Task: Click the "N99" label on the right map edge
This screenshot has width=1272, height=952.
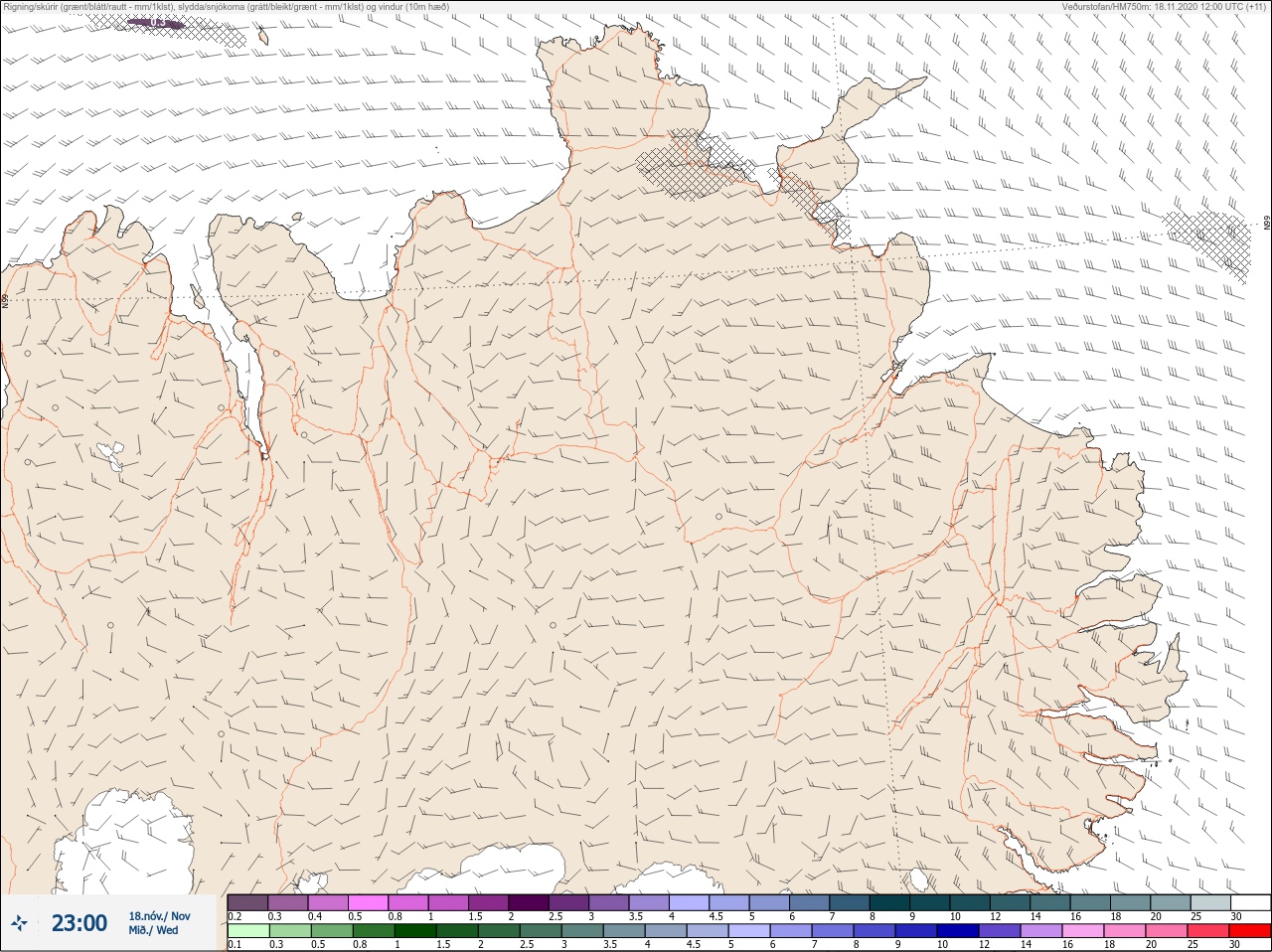Action: pyautogui.click(x=1267, y=224)
